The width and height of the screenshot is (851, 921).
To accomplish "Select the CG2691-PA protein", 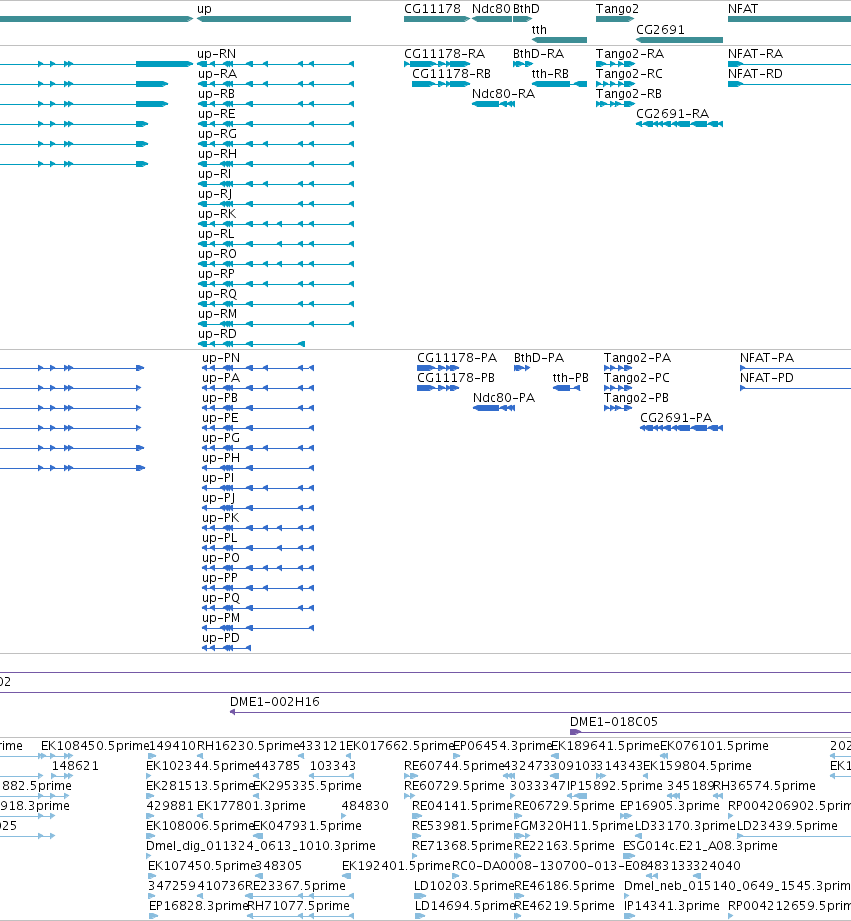I will [x=681, y=428].
